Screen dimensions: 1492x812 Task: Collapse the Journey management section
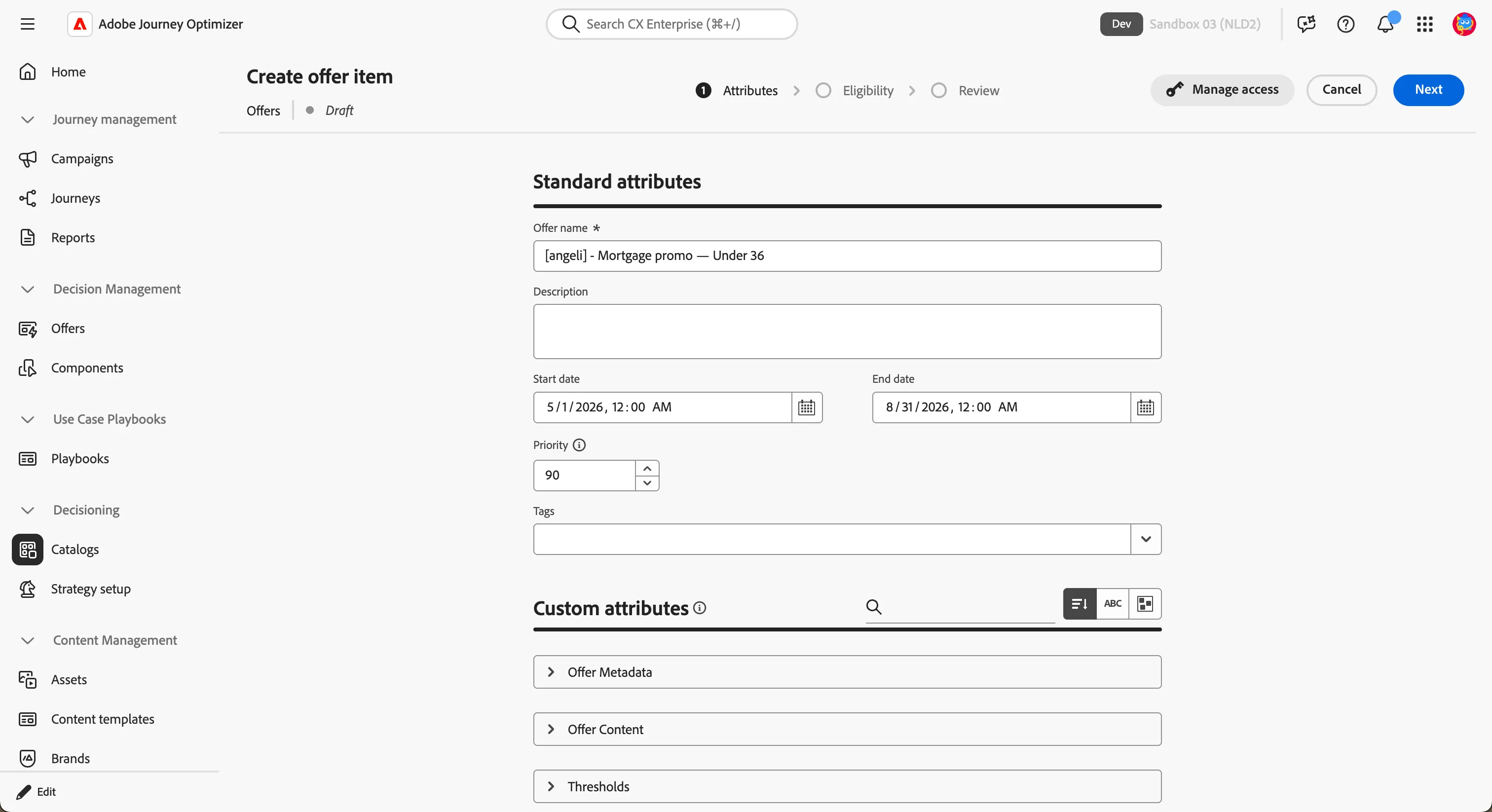tap(27, 119)
